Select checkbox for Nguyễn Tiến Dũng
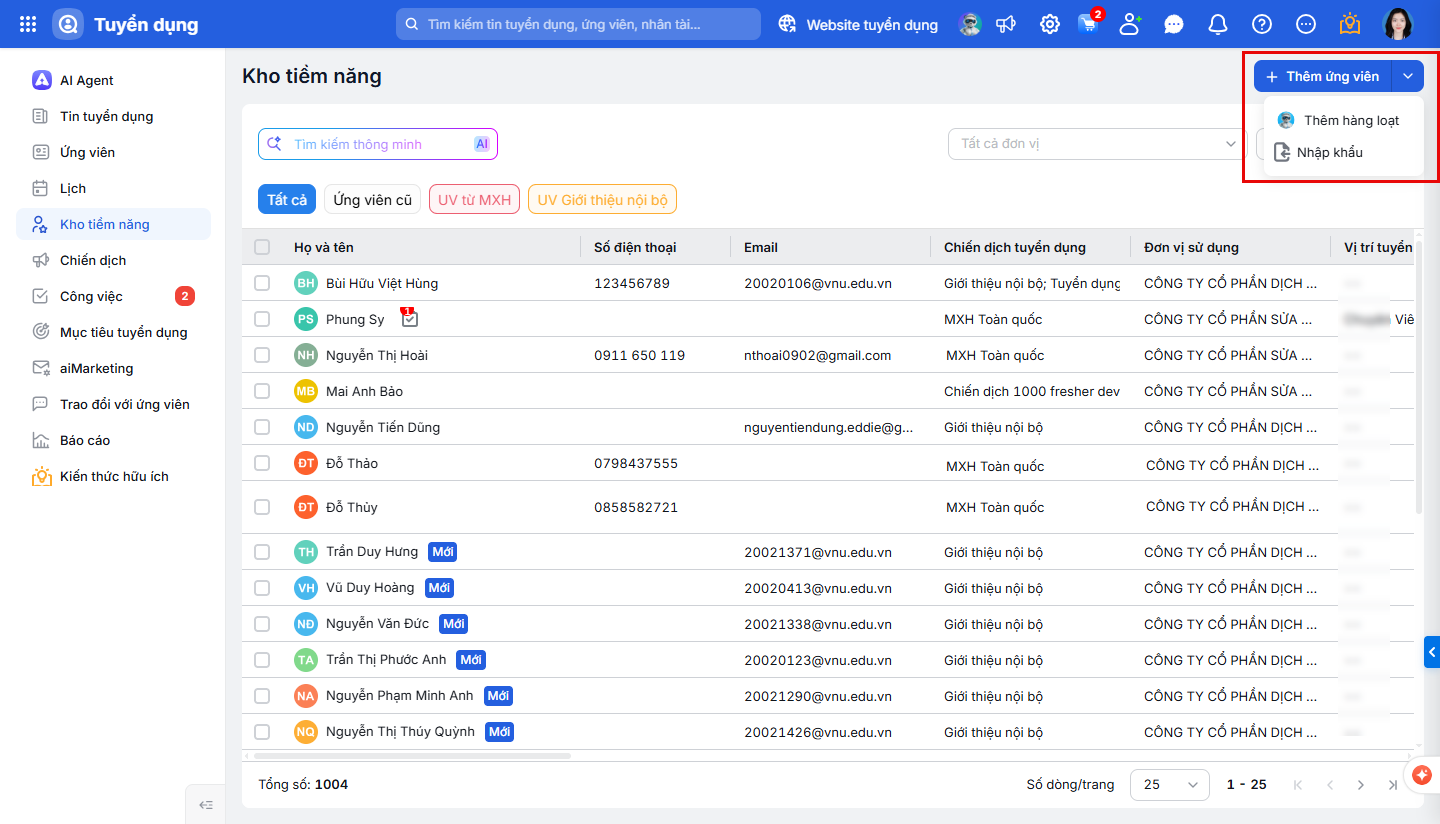1440x824 pixels. (262, 427)
